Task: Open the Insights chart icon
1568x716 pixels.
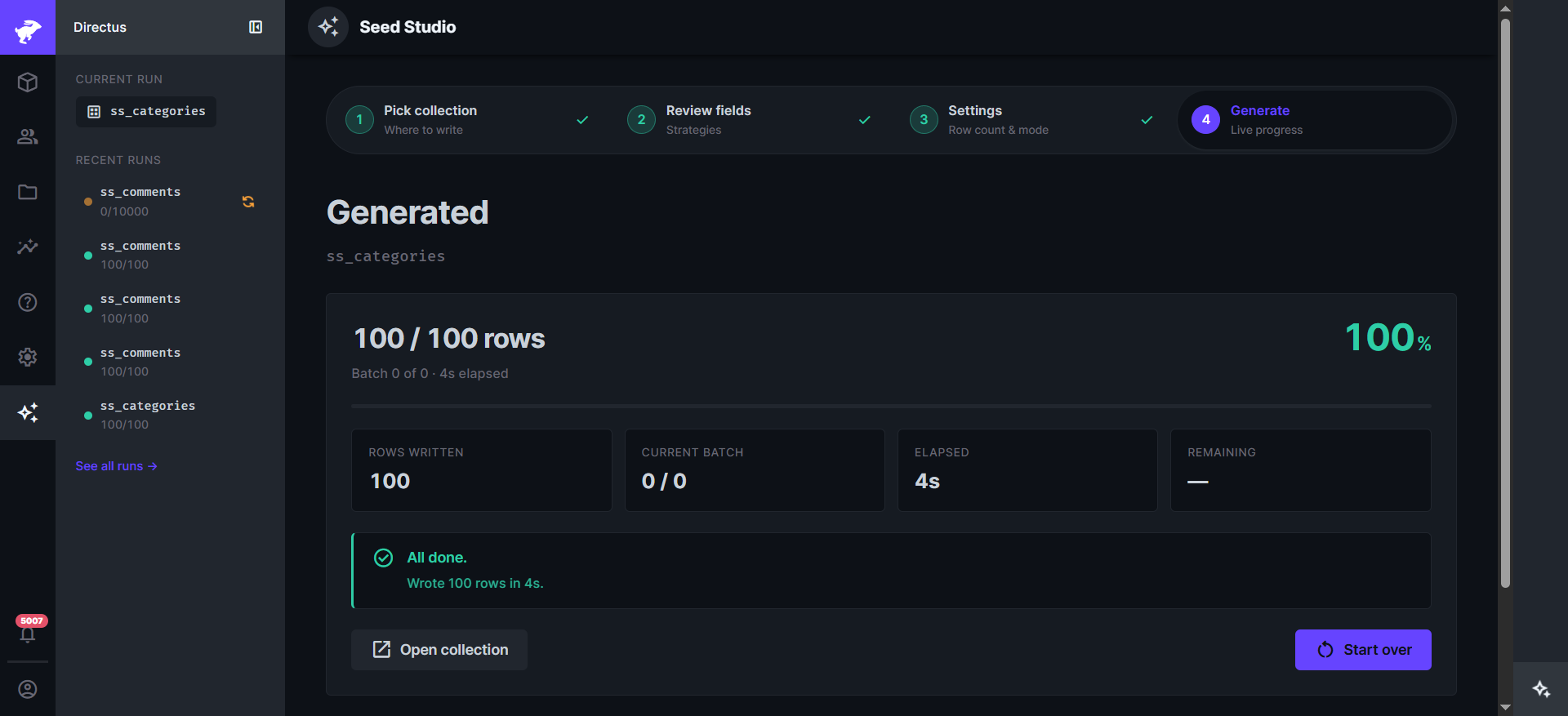Action: 28,247
